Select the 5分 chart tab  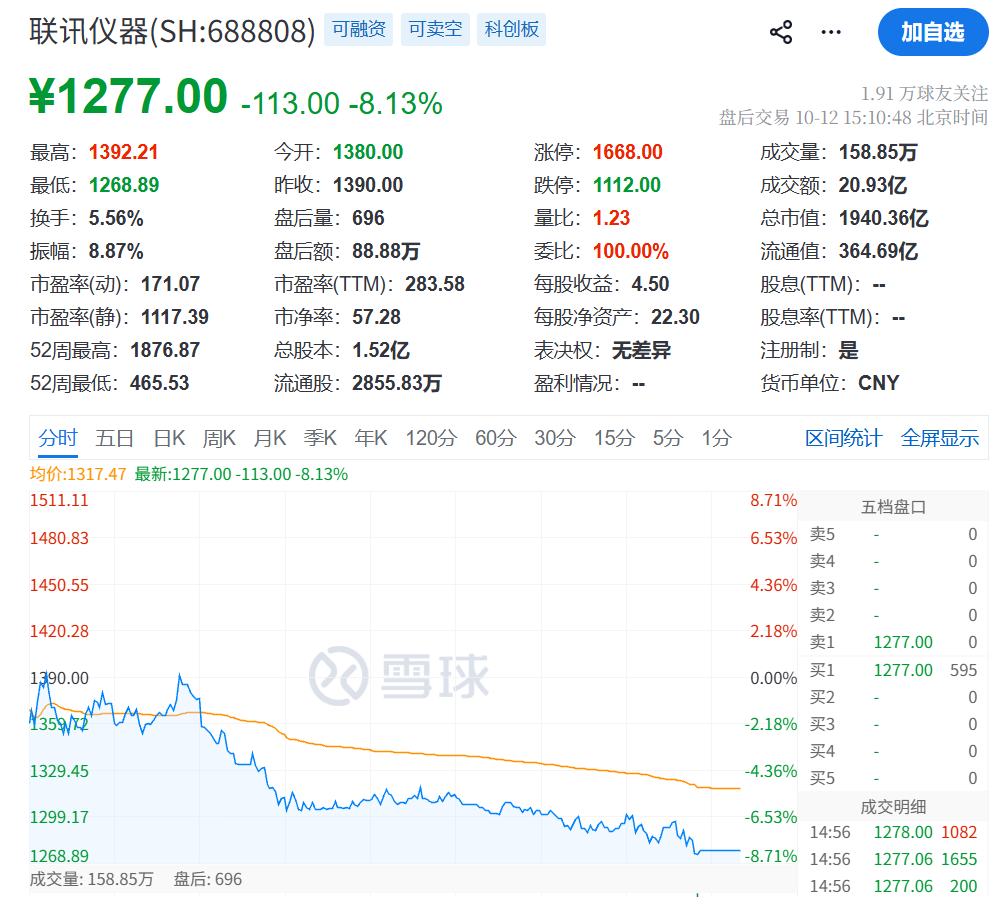(x=668, y=439)
